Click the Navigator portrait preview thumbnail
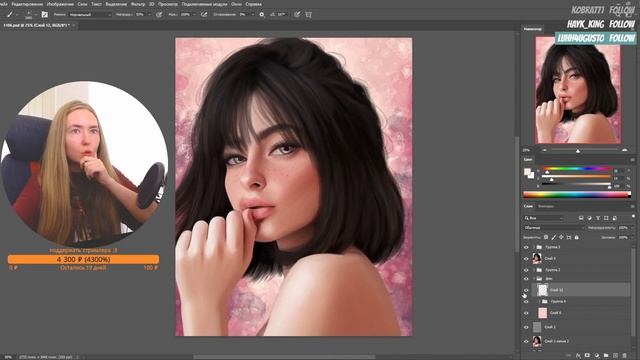 (x=578, y=90)
